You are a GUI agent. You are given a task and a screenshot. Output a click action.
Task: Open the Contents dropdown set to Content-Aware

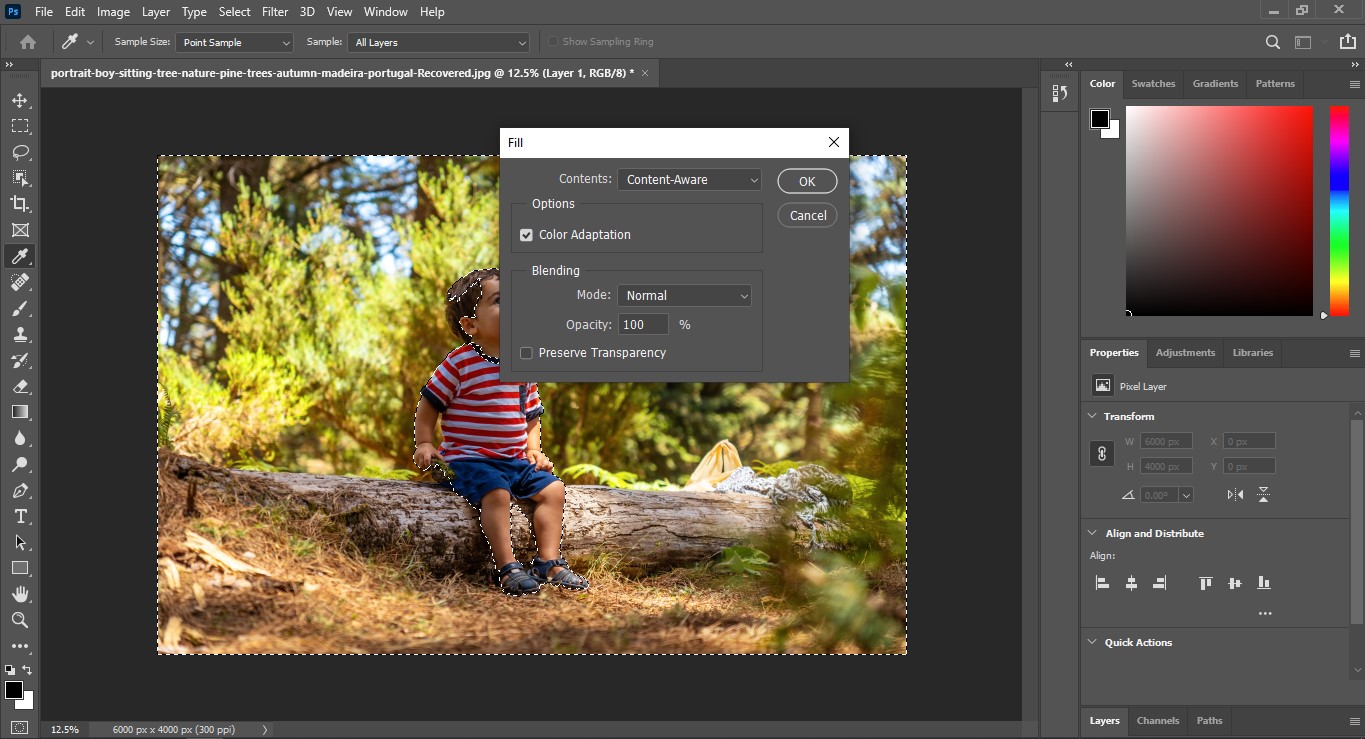pos(689,180)
